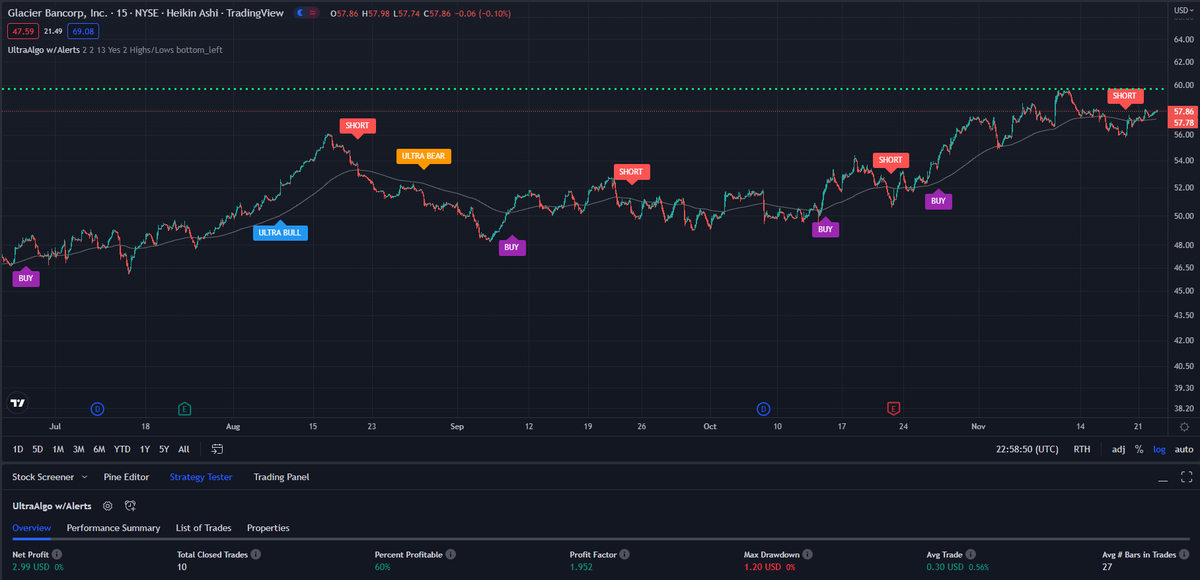Show Total Closed Trades info icon
Image resolution: width=1200 pixels, height=580 pixels.
(x=258, y=554)
